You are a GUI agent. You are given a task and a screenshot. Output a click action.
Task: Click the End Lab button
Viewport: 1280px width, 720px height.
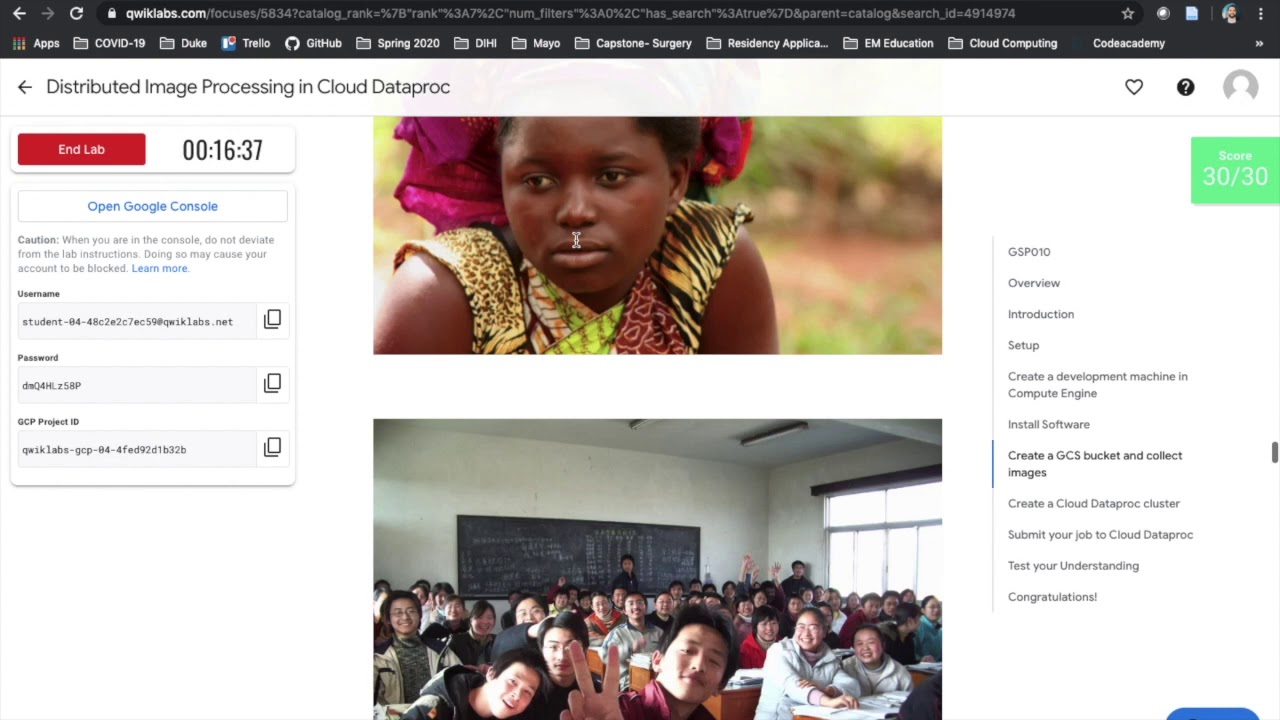click(81, 149)
